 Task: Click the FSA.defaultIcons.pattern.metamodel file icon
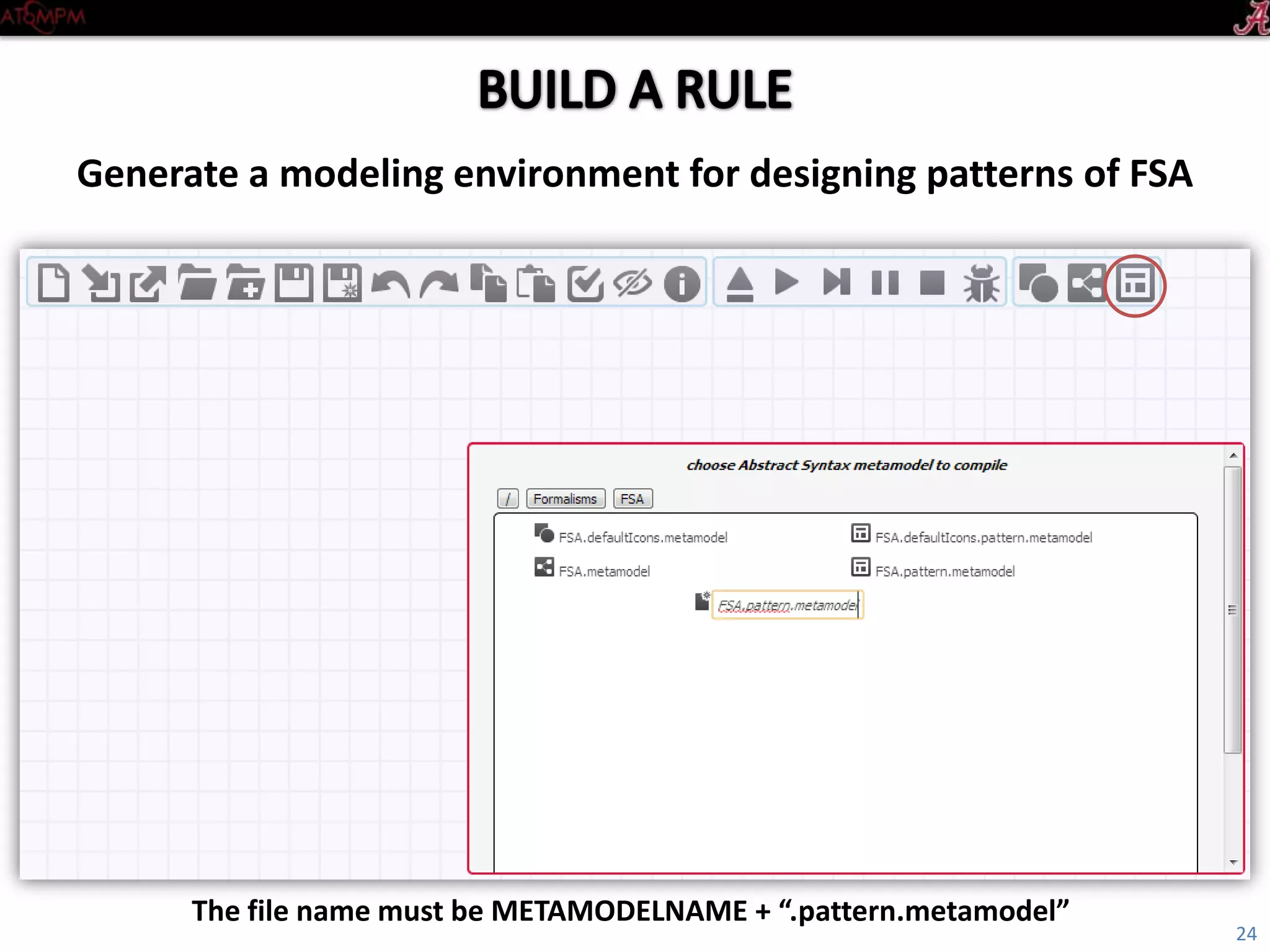(861, 533)
